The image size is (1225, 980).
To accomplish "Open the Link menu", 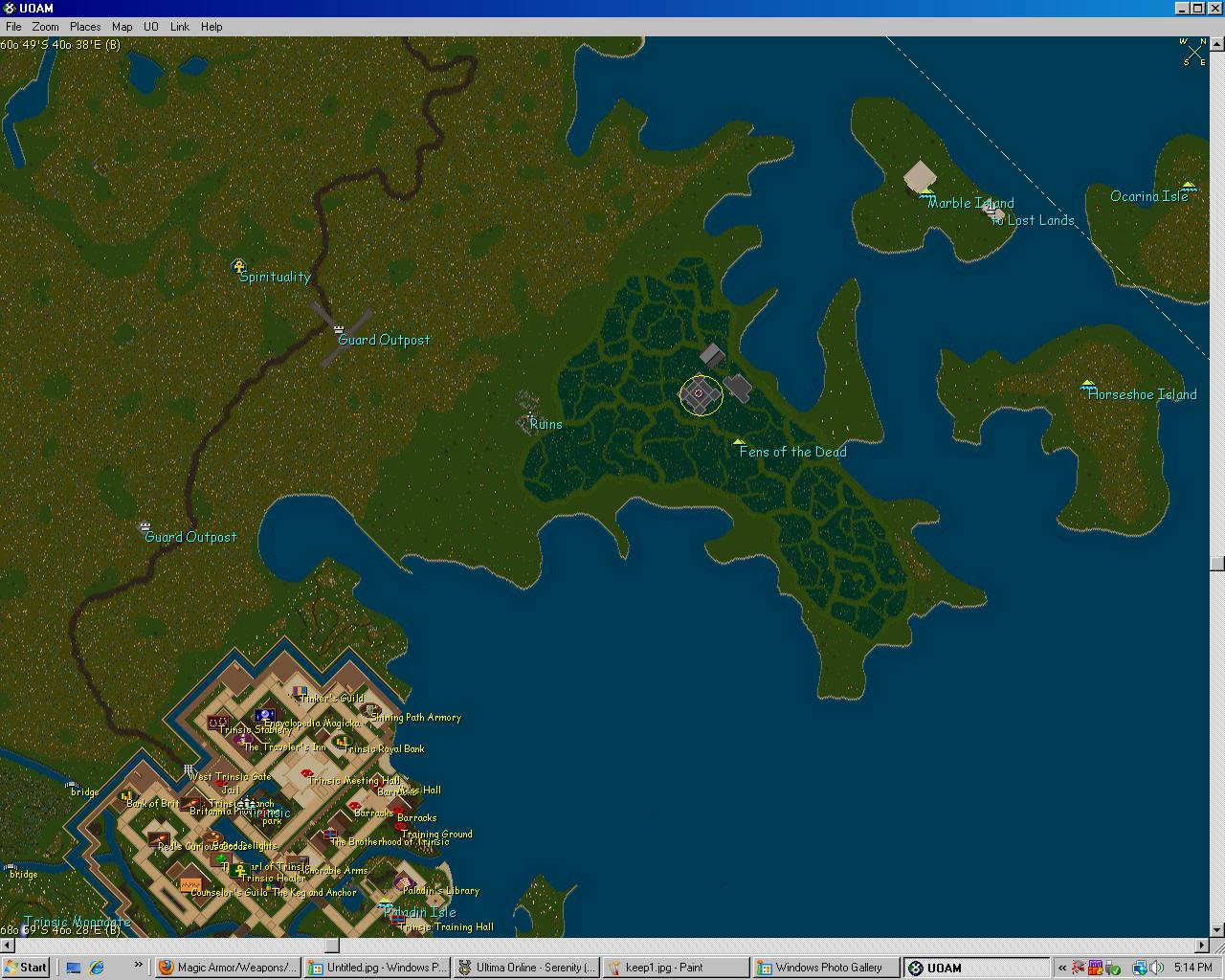I will coord(180,27).
